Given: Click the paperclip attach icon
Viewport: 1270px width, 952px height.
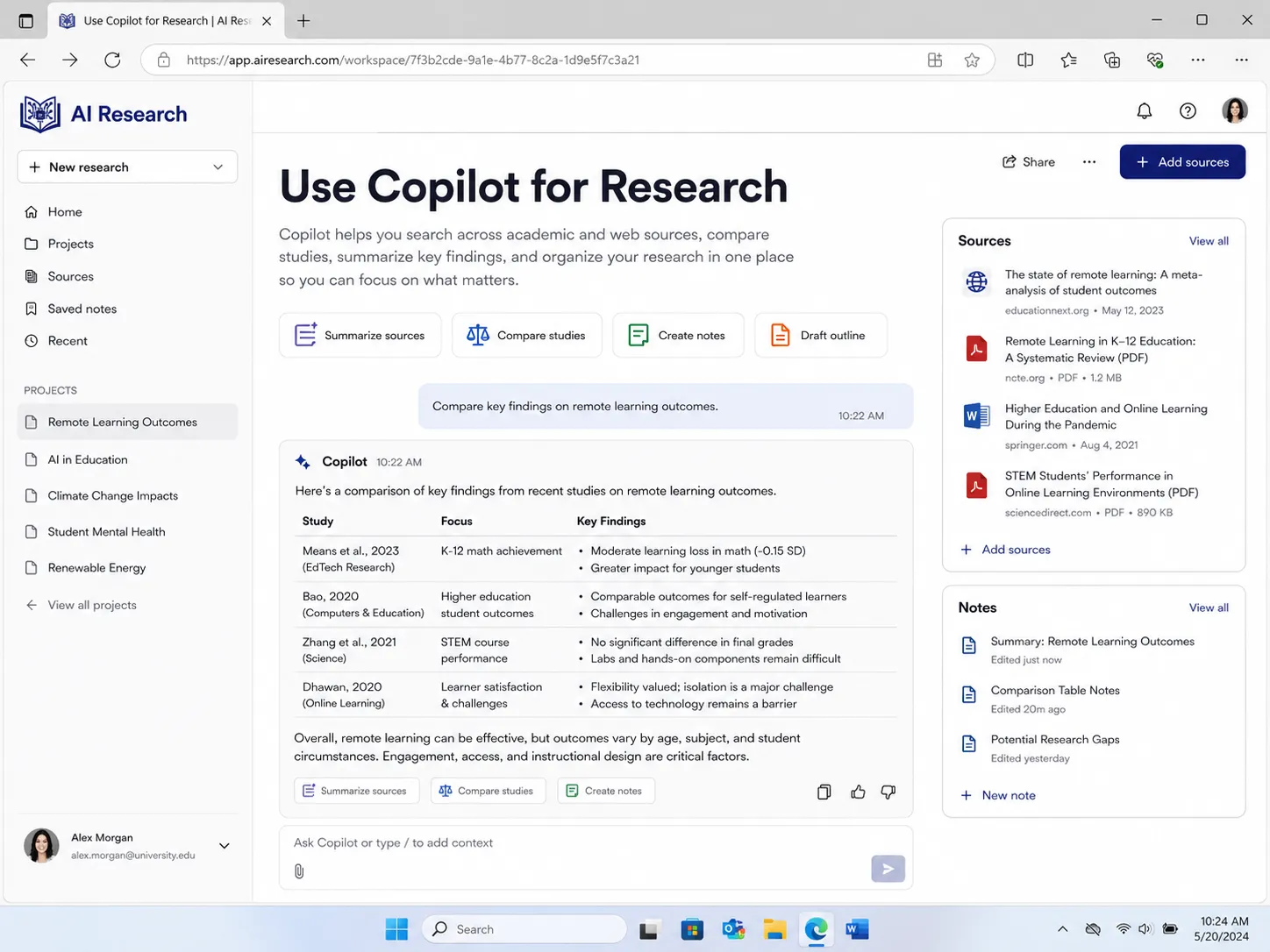Looking at the screenshot, I should point(299,871).
